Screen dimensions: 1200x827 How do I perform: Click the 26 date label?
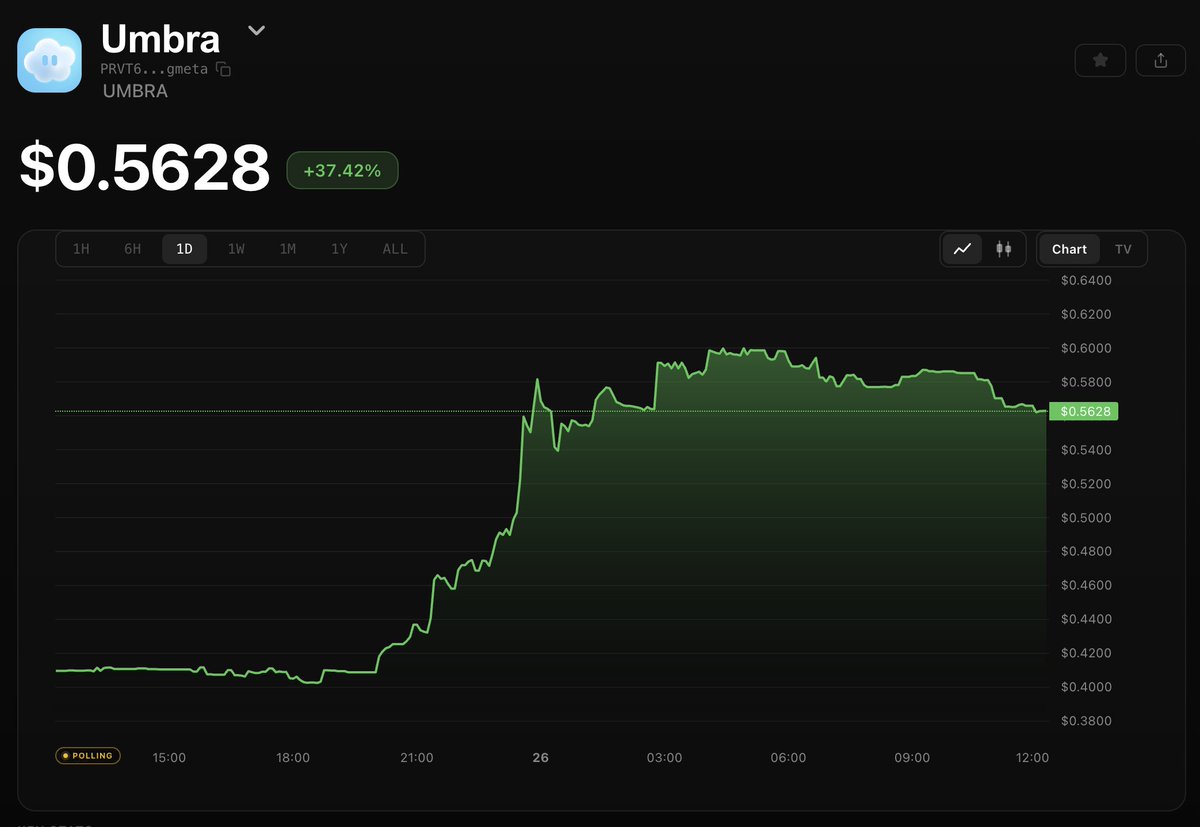tap(541, 758)
